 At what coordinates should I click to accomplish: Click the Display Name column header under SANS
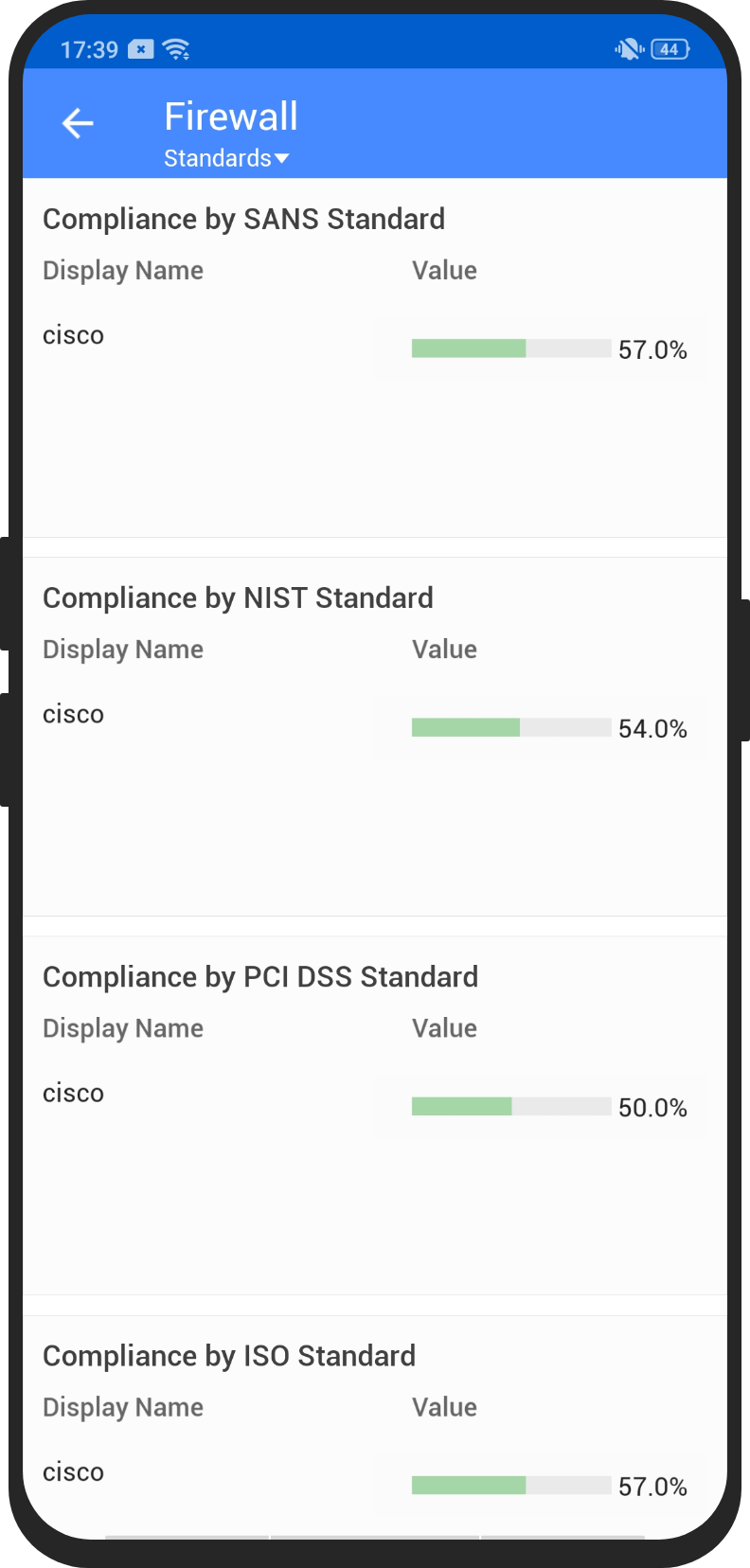[x=122, y=270]
